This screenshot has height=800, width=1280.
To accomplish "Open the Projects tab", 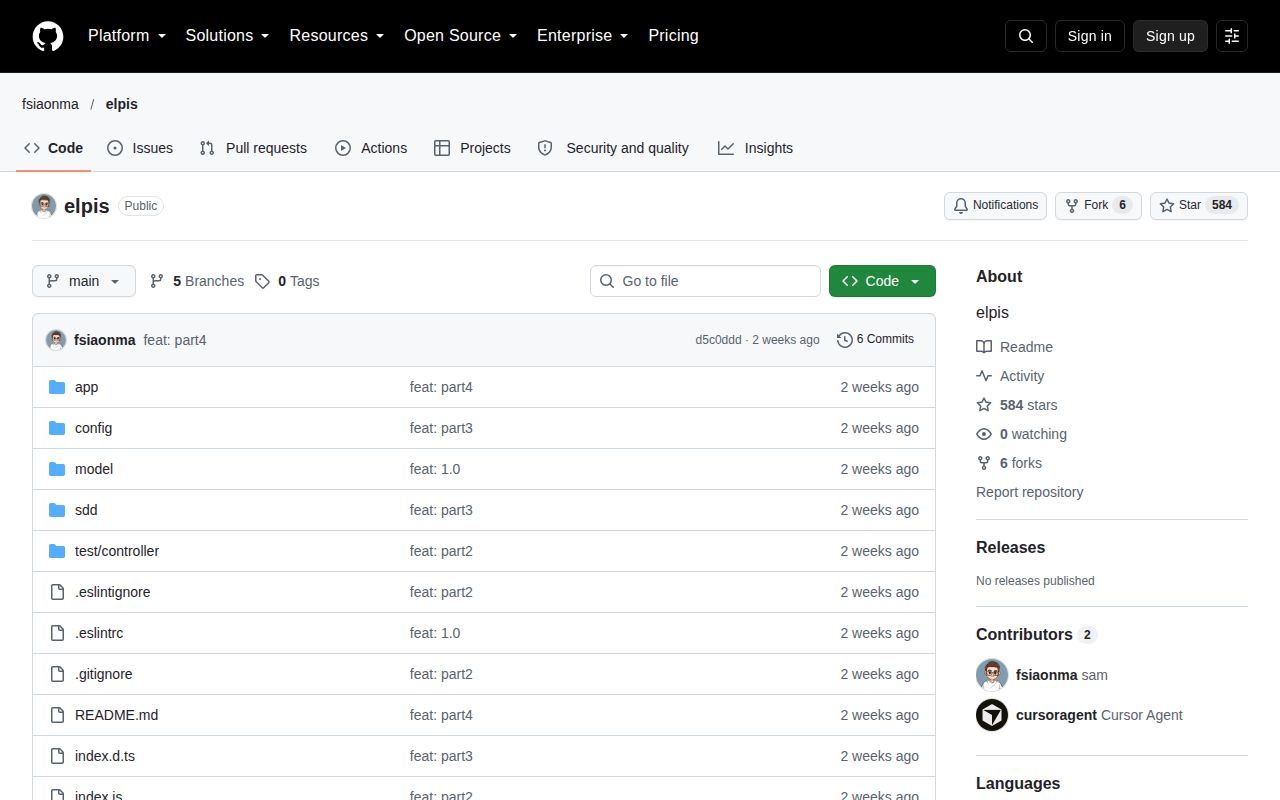I will point(472,148).
